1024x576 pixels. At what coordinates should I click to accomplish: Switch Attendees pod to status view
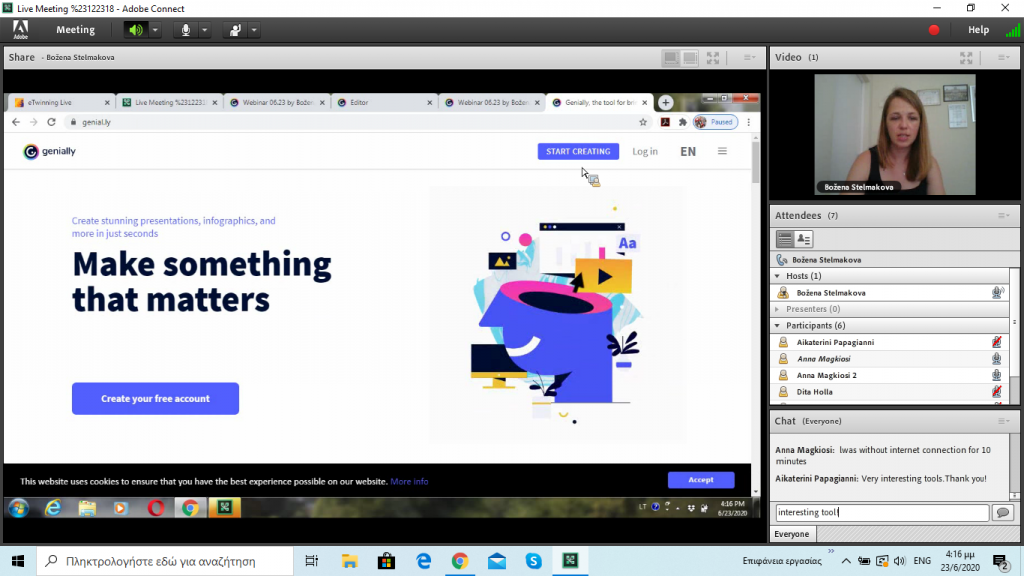click(804, 239)
